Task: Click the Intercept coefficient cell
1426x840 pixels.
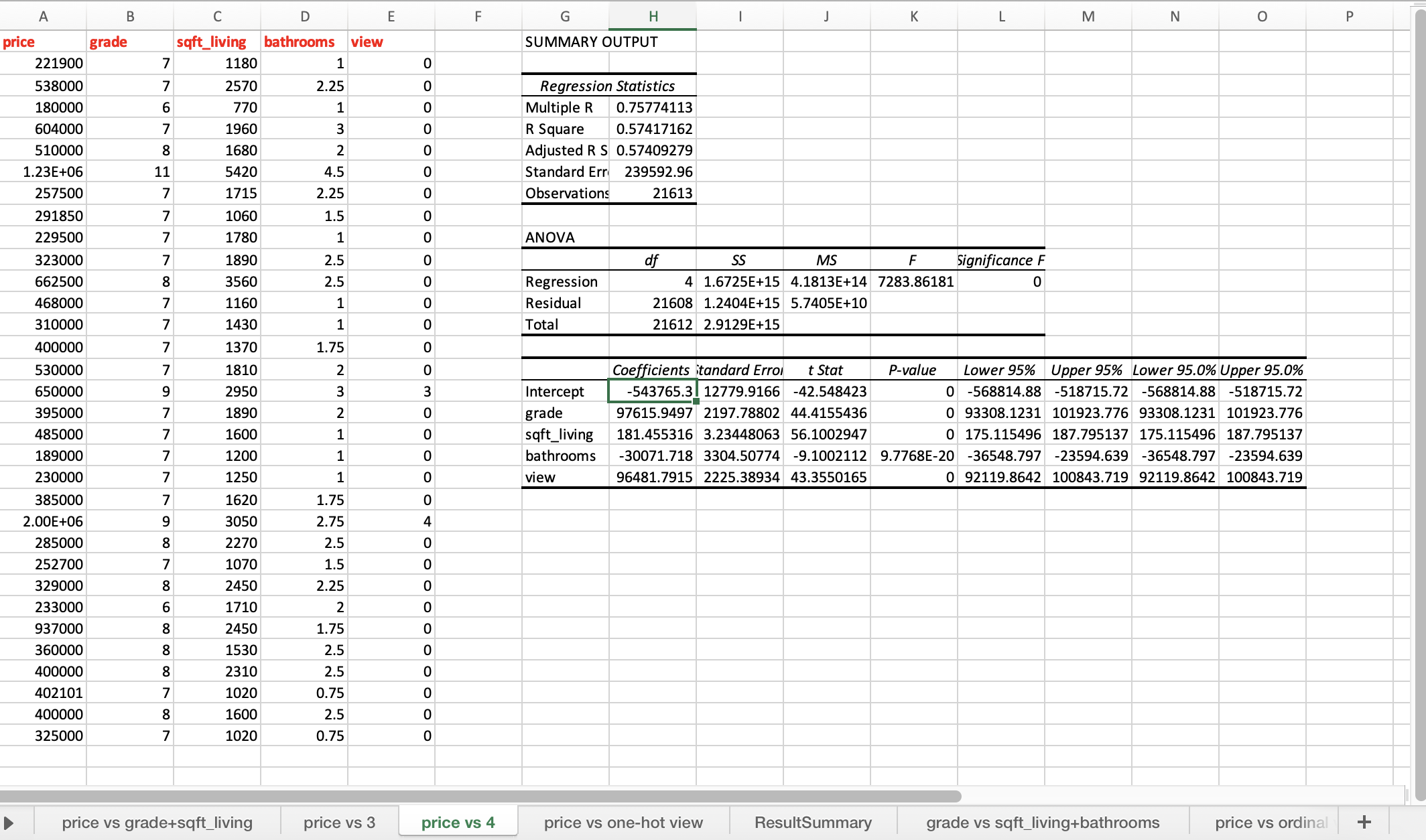Action: coord(653,391)
